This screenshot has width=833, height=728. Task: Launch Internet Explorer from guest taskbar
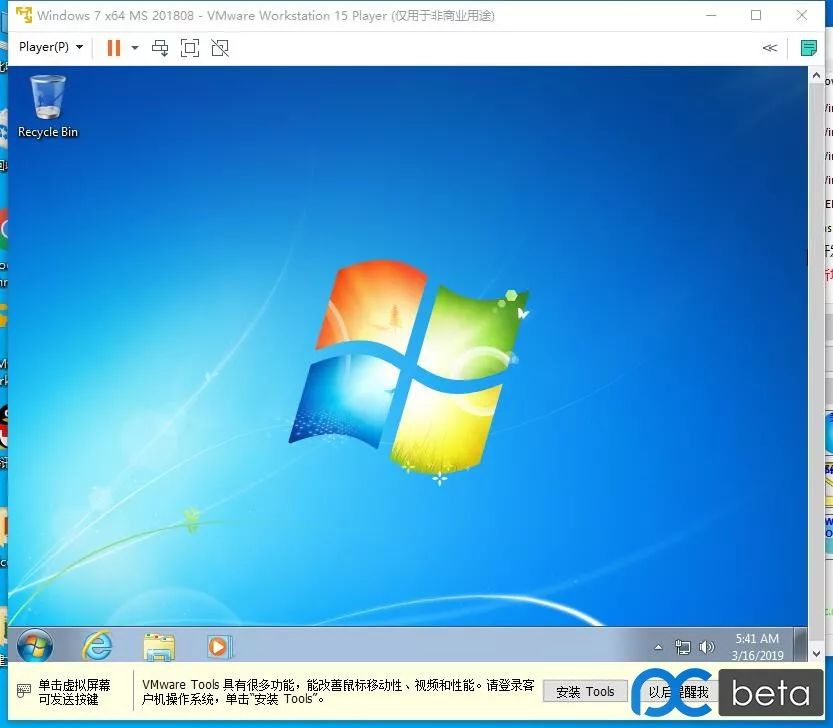click(96, 645)
